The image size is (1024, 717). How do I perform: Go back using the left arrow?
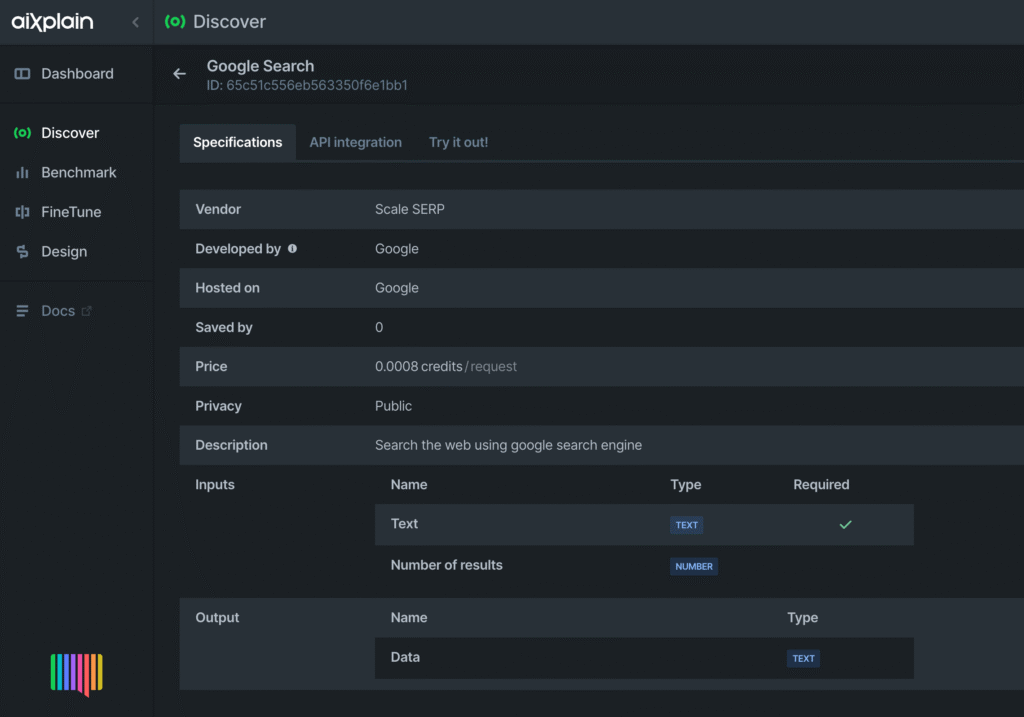(x=180, y=74)
